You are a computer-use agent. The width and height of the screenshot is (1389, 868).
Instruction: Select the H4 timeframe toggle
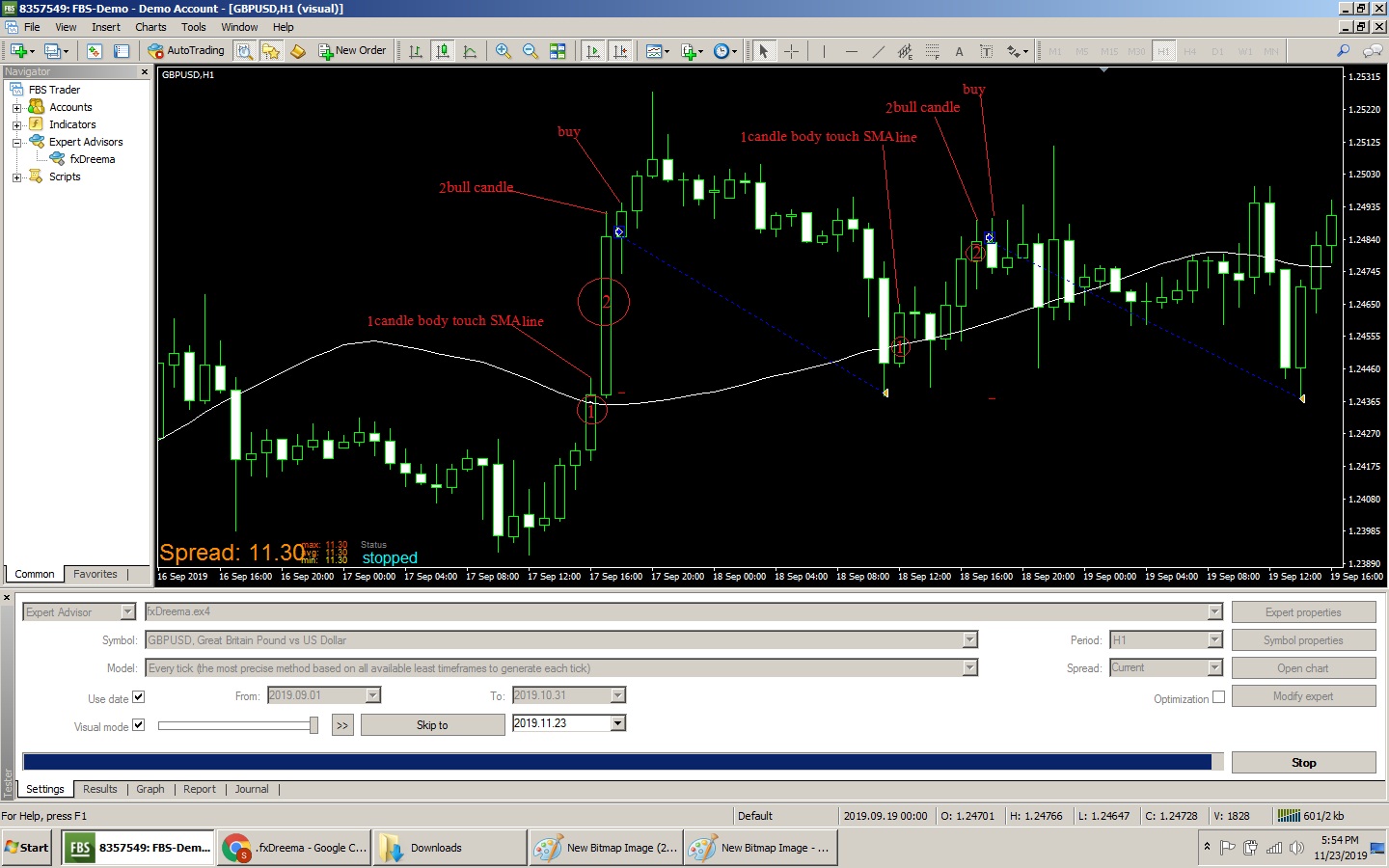click(1190, 51)
